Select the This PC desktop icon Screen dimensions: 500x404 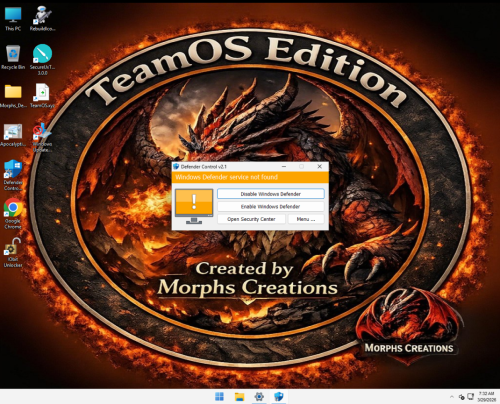click(x=13, y=19)
